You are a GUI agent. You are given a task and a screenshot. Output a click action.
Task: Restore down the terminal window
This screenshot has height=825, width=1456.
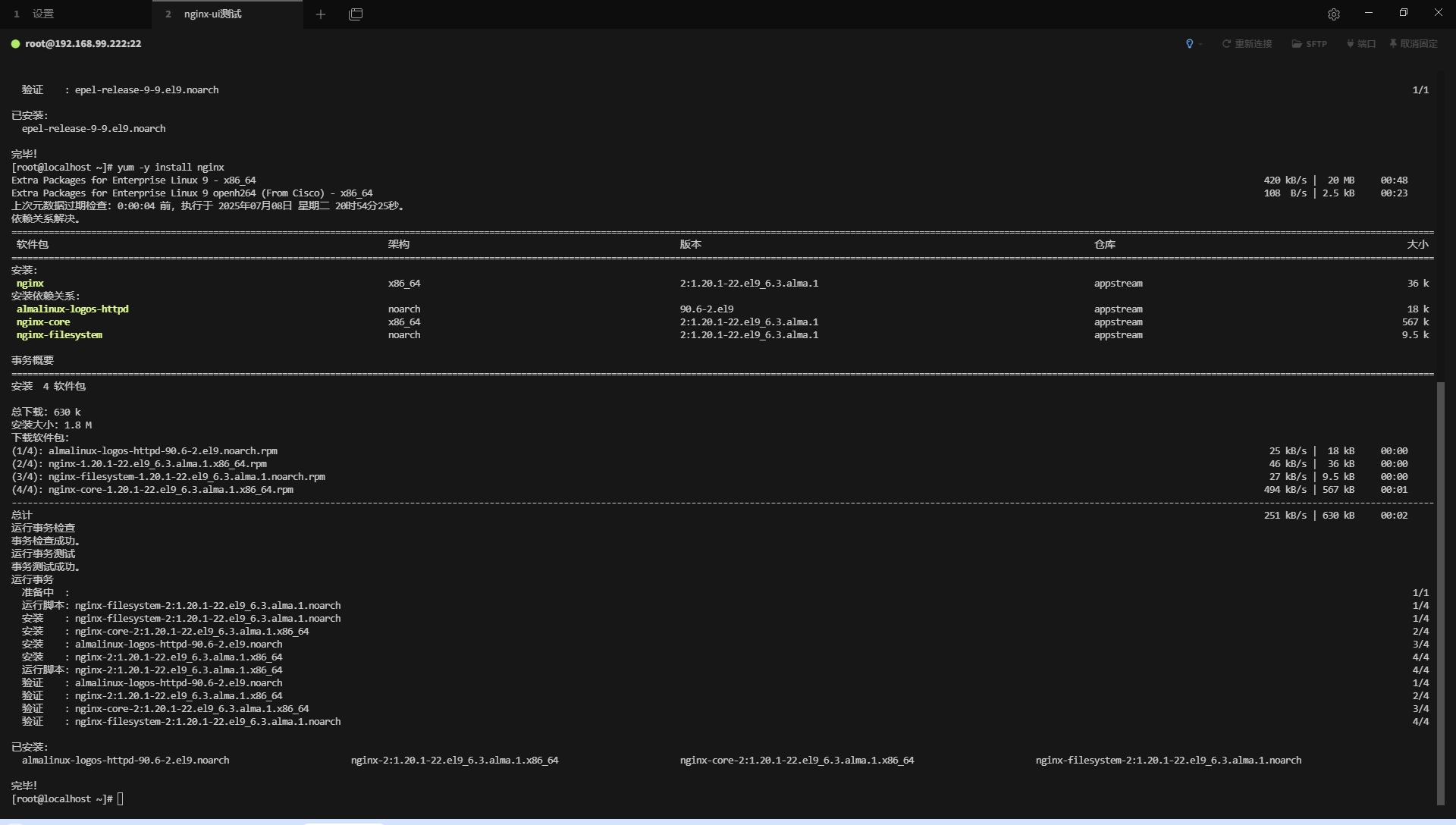click(1404, 13)
